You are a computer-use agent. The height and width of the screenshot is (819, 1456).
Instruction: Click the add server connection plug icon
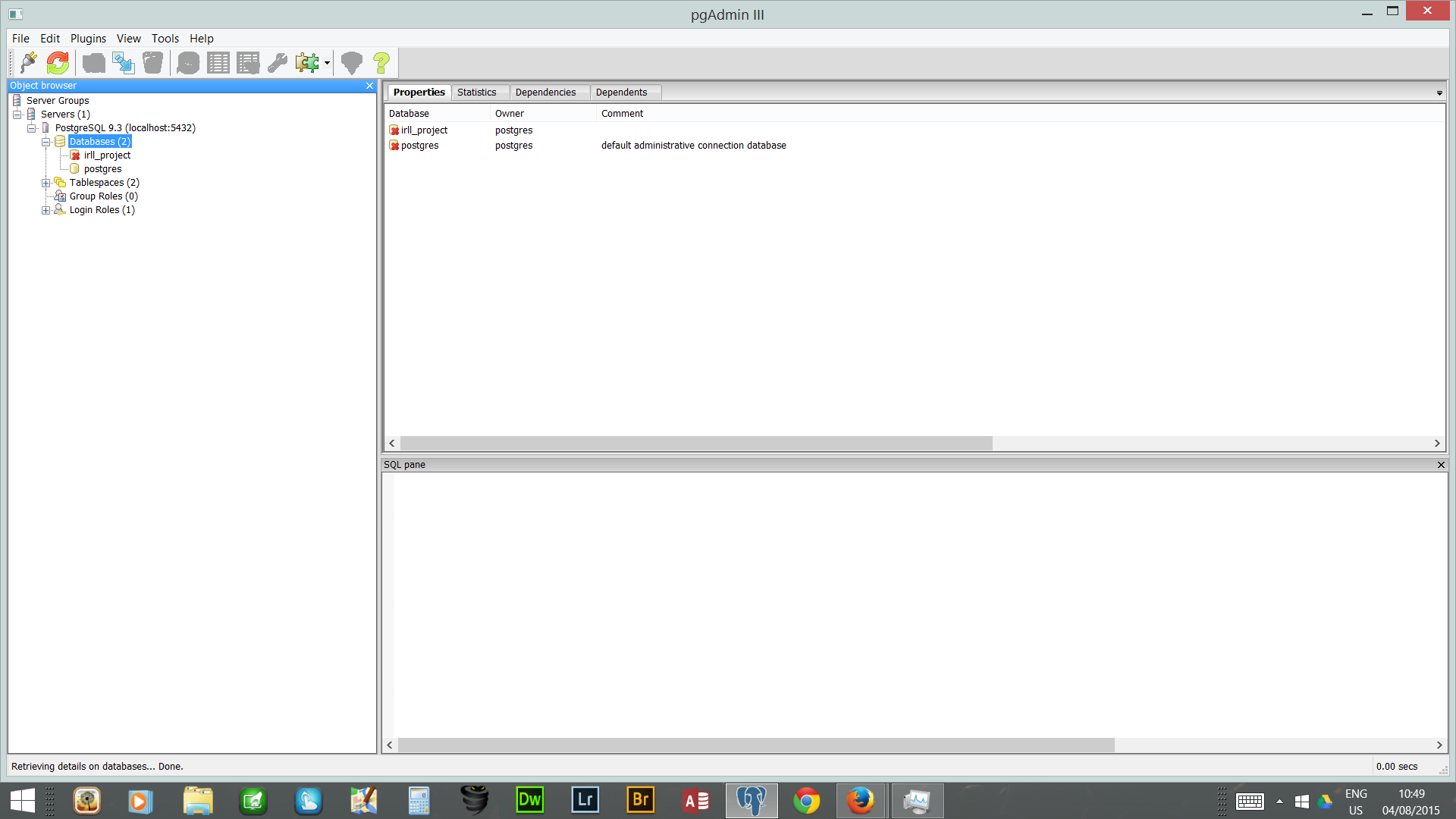29,63
